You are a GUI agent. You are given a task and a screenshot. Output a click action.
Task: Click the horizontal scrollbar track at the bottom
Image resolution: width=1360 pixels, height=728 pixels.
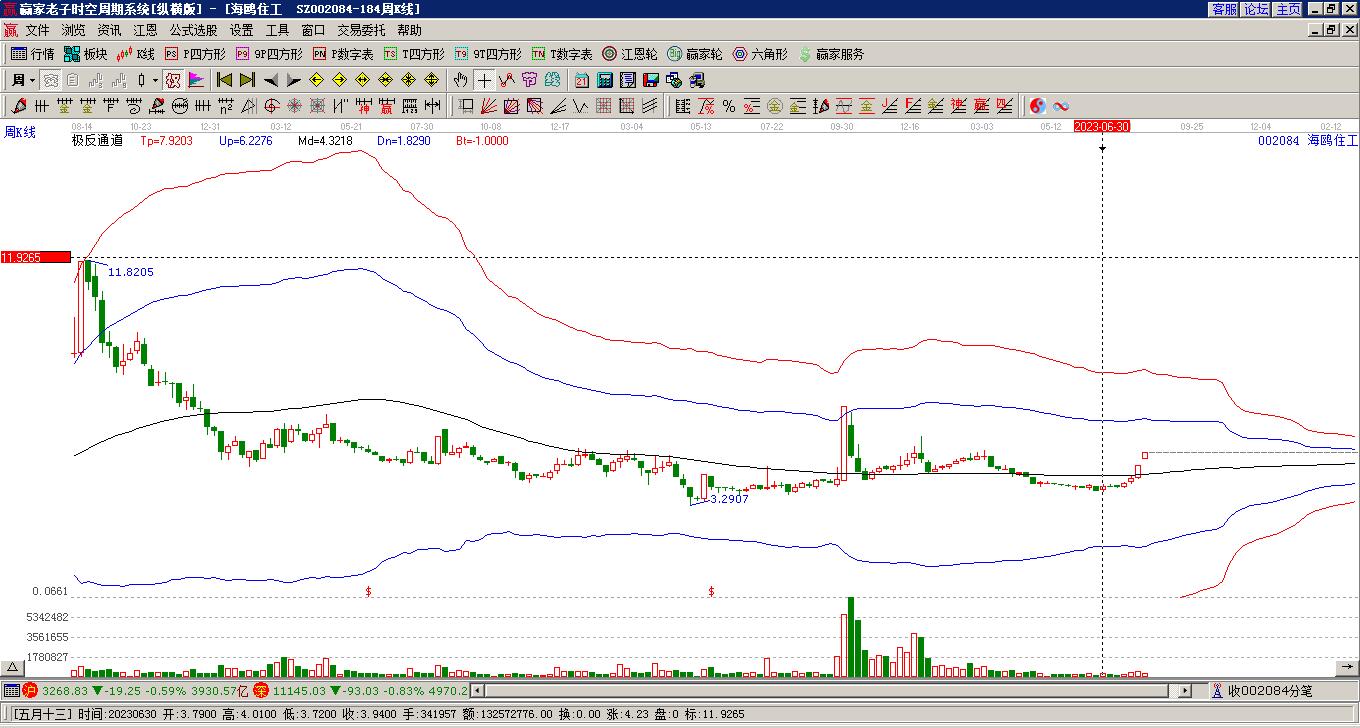point(830,690)
